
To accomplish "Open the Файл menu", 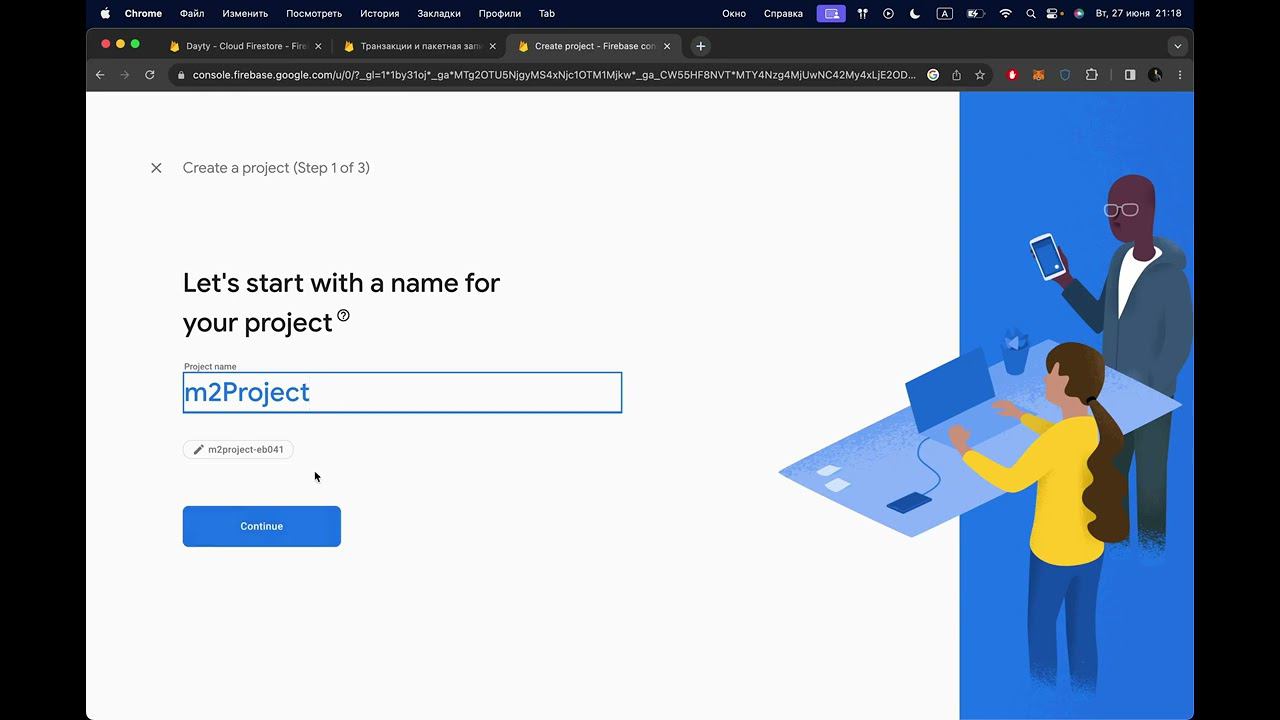I will [192, 14].
